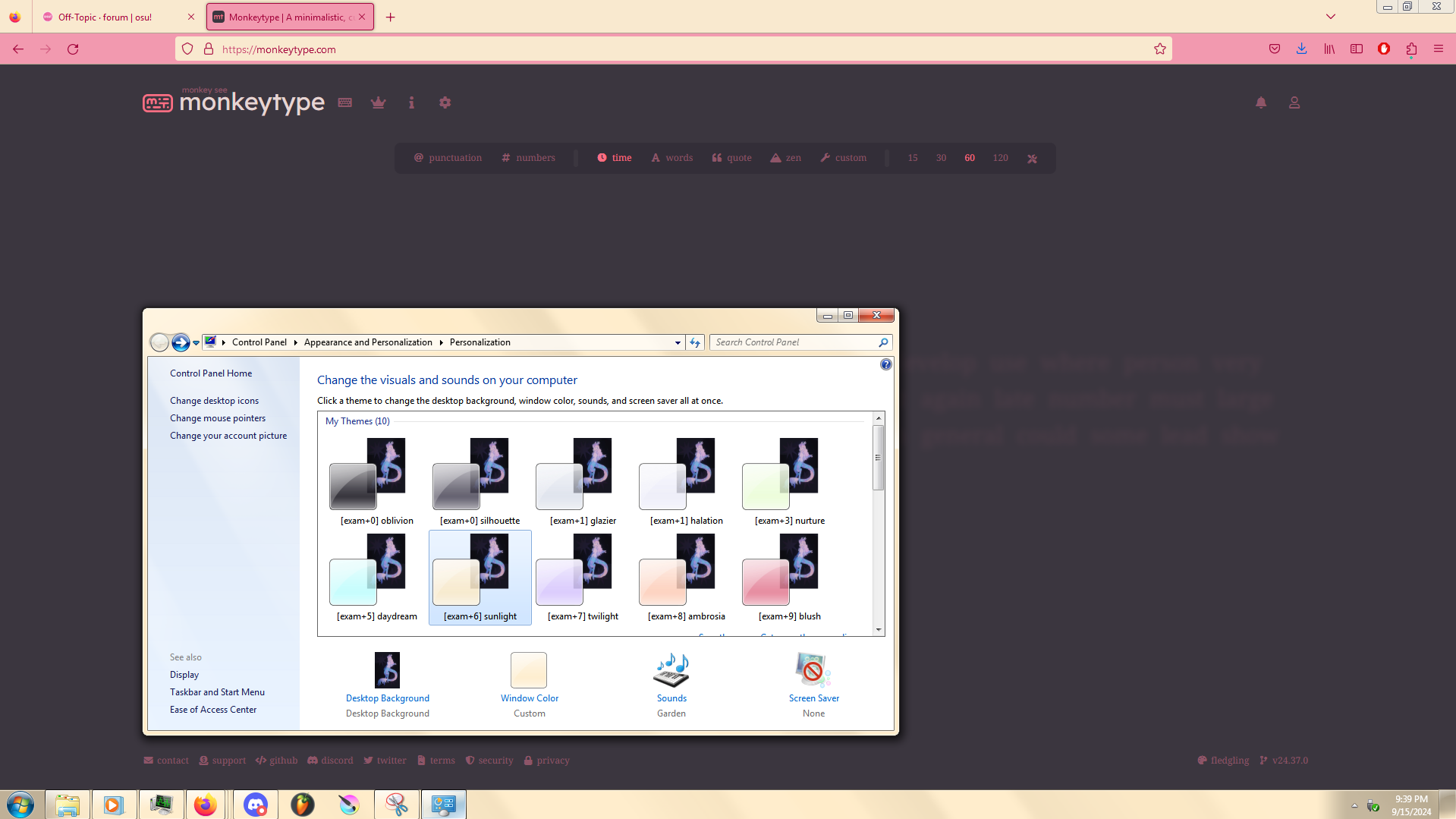
Task: Click the themes list scrollbar
Action: coord(879,457)
